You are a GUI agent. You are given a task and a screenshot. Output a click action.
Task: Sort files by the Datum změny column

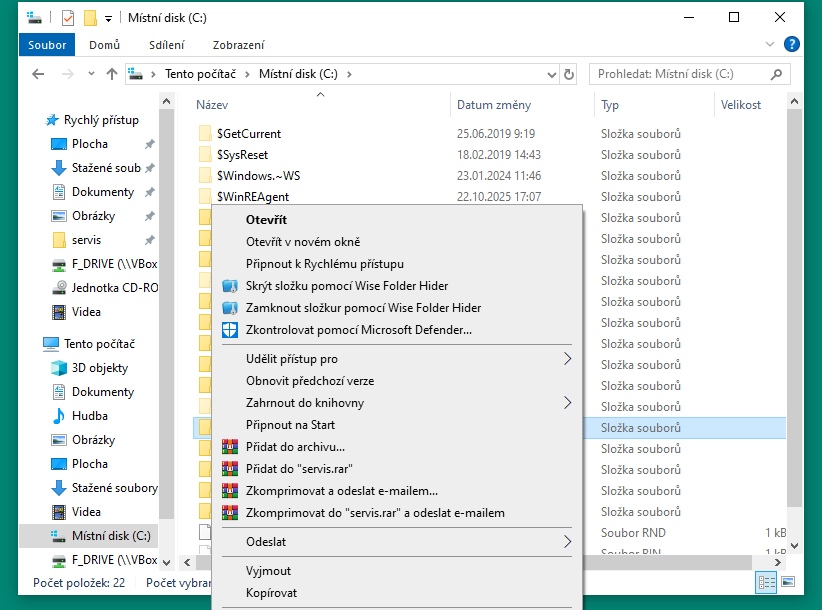tap(494, 105)
